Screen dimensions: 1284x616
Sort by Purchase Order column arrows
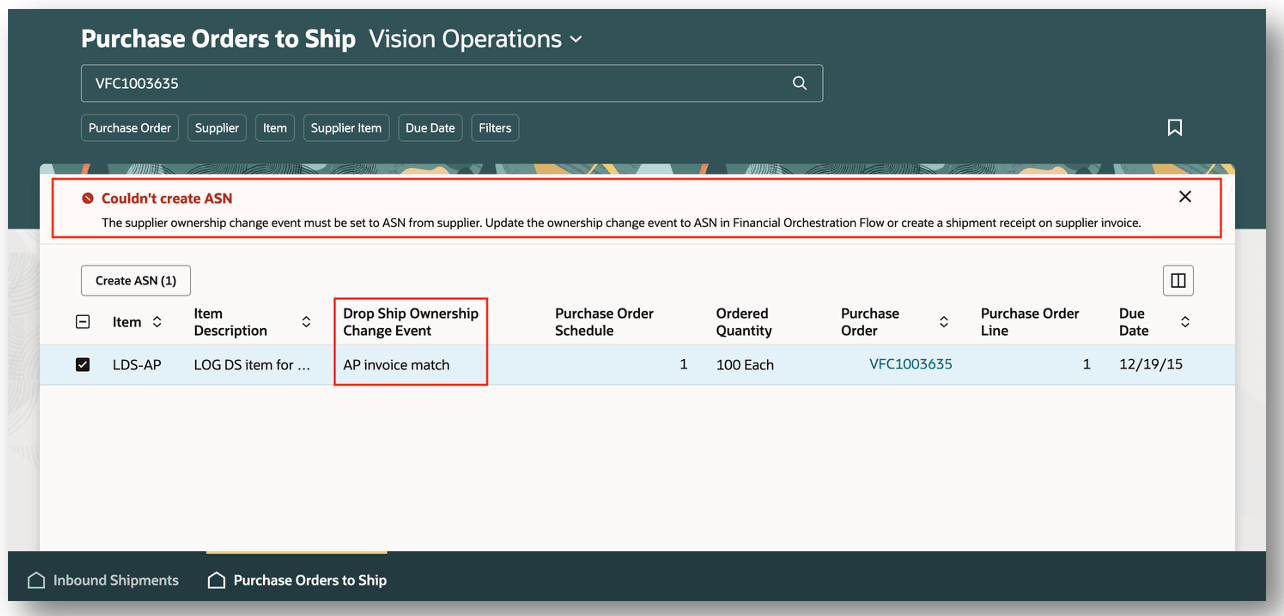pos(943,322)
